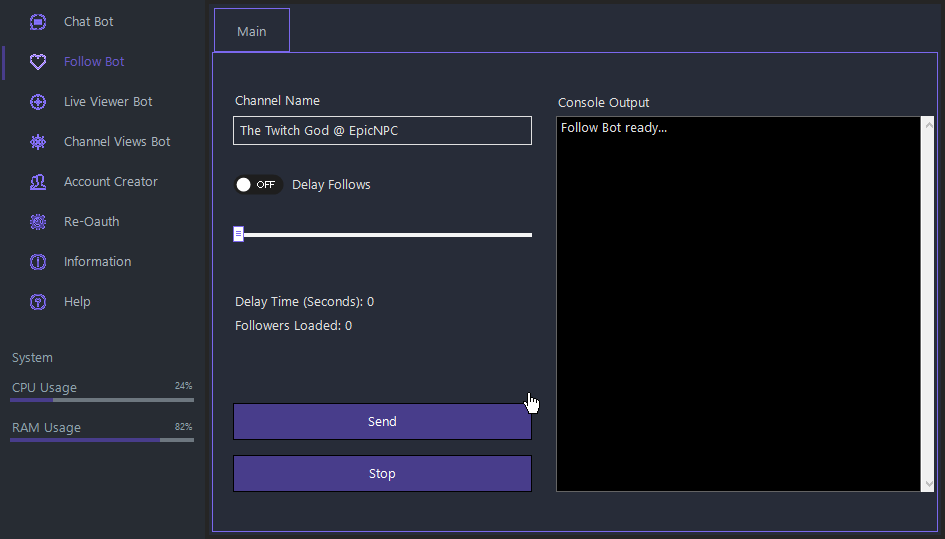Viewport: 945px width, 539px height.
Task: Click the Account Creator icon
Action: click(x=38, y=181)
